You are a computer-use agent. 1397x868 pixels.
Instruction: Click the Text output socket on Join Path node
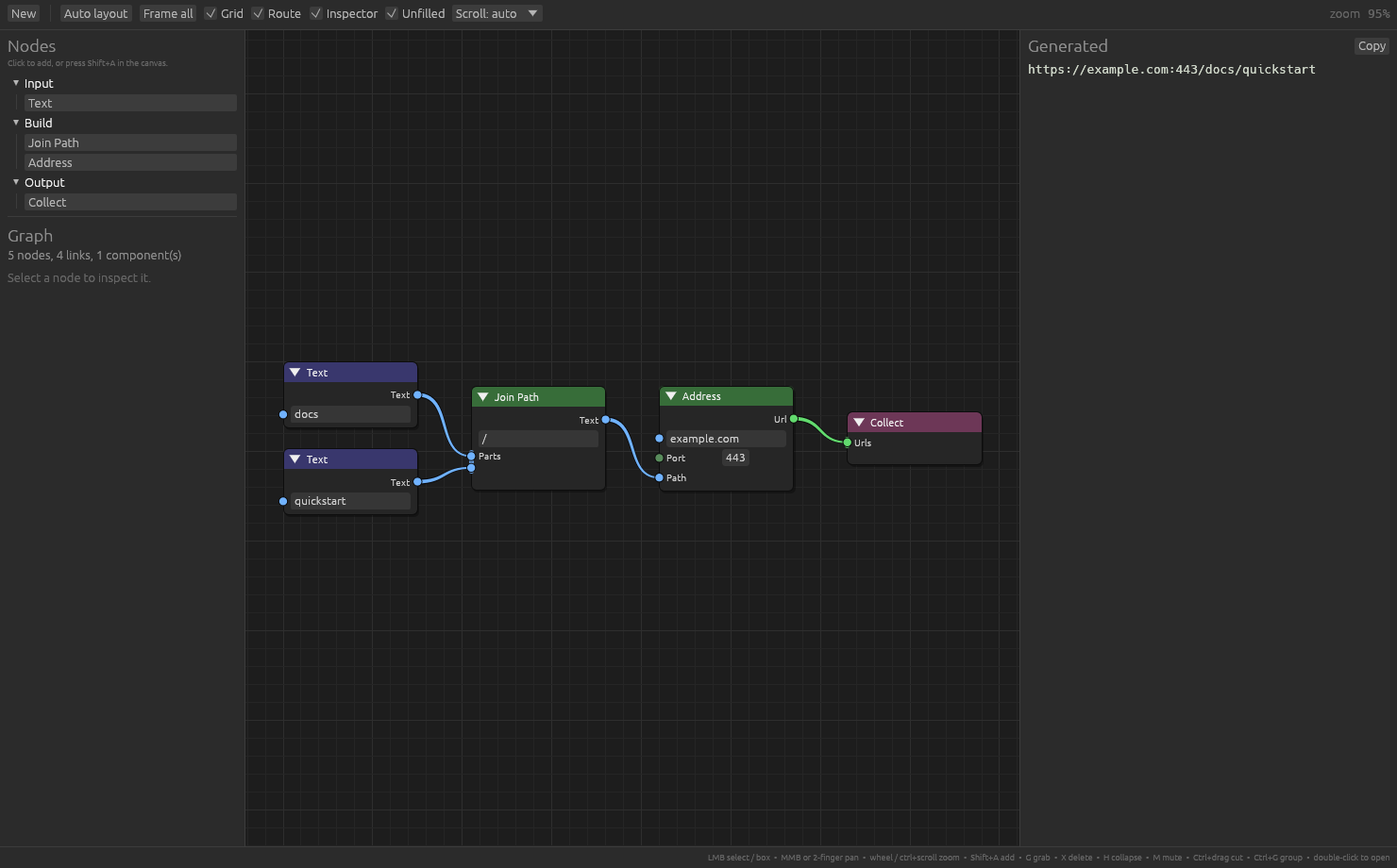tap(606, 420)
